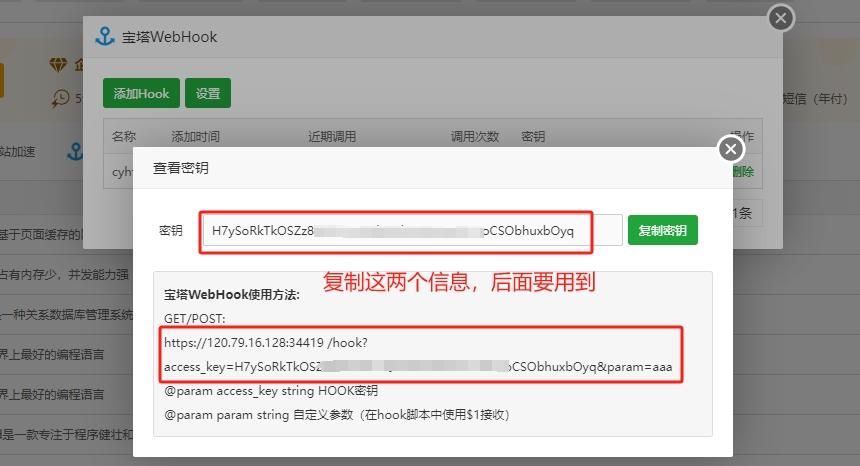The height and width of the screenshot is (466, 860).
Task: Click the @param access_key string HOOK密钥 line
Action: click(271, 391)
